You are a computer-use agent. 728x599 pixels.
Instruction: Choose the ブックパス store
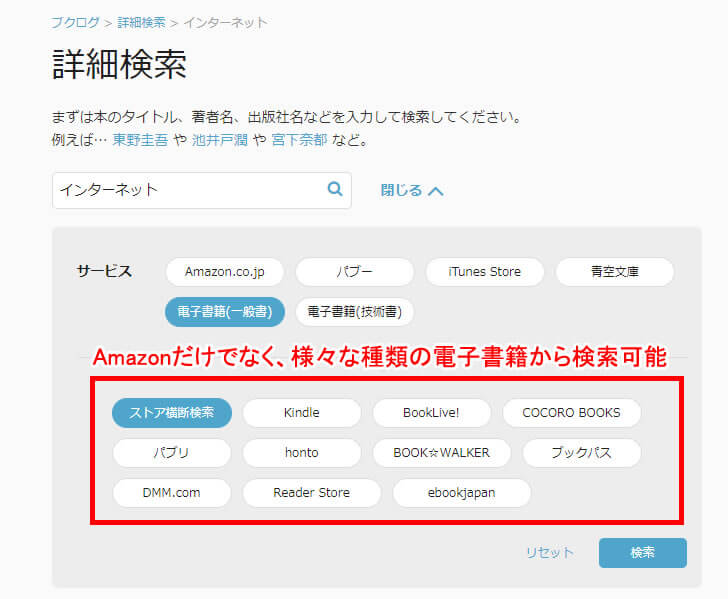click(582, 453)
